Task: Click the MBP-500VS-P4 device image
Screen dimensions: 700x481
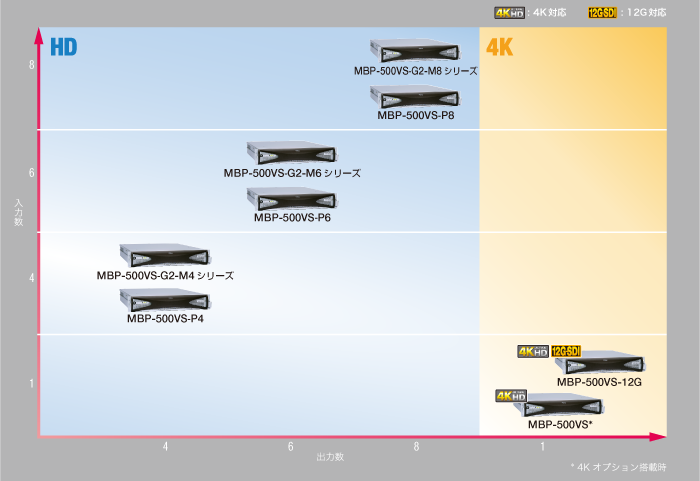Action: [x=164, y=300]
